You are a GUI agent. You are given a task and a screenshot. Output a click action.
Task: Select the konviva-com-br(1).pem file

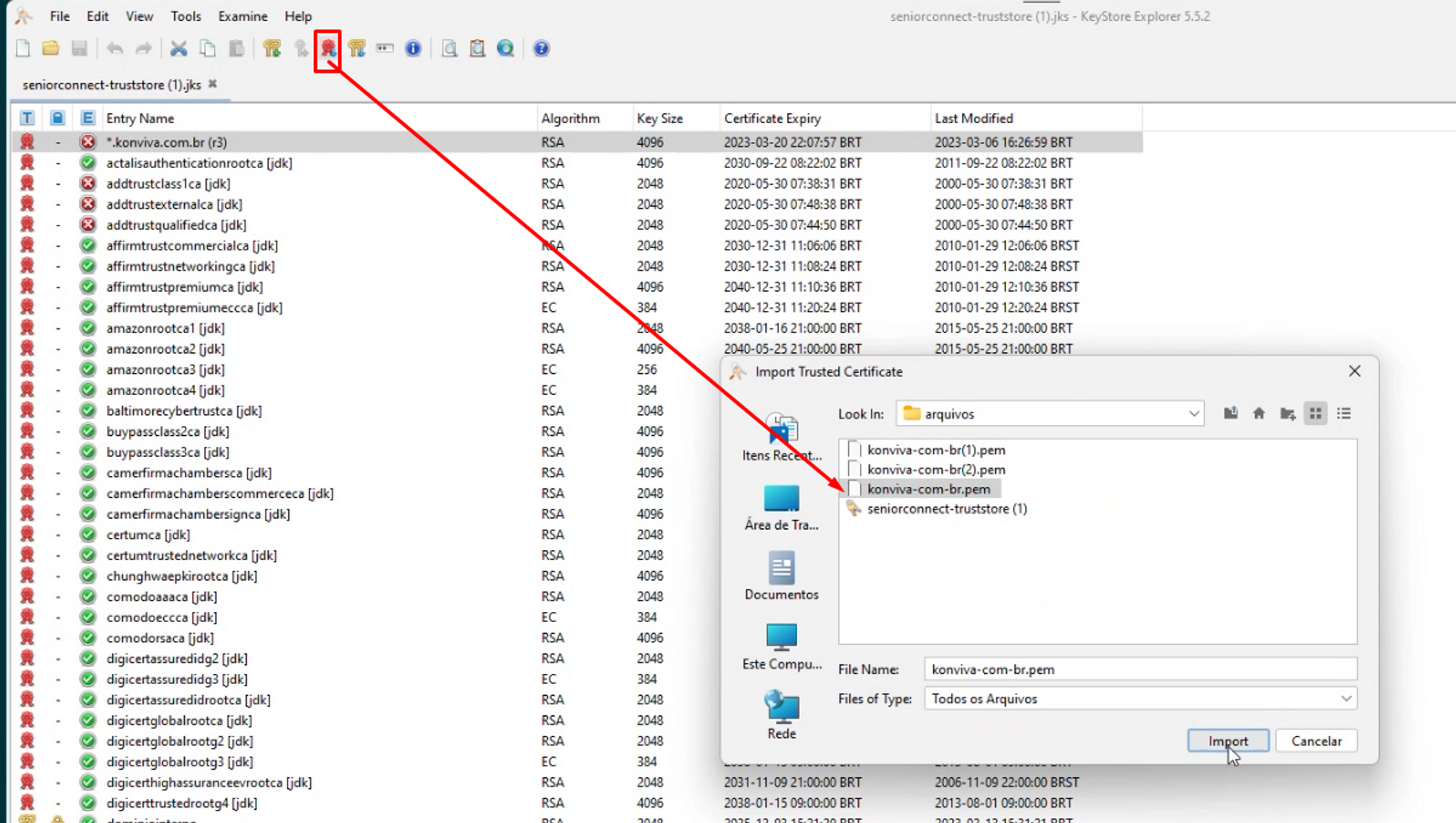pos(935,450)
